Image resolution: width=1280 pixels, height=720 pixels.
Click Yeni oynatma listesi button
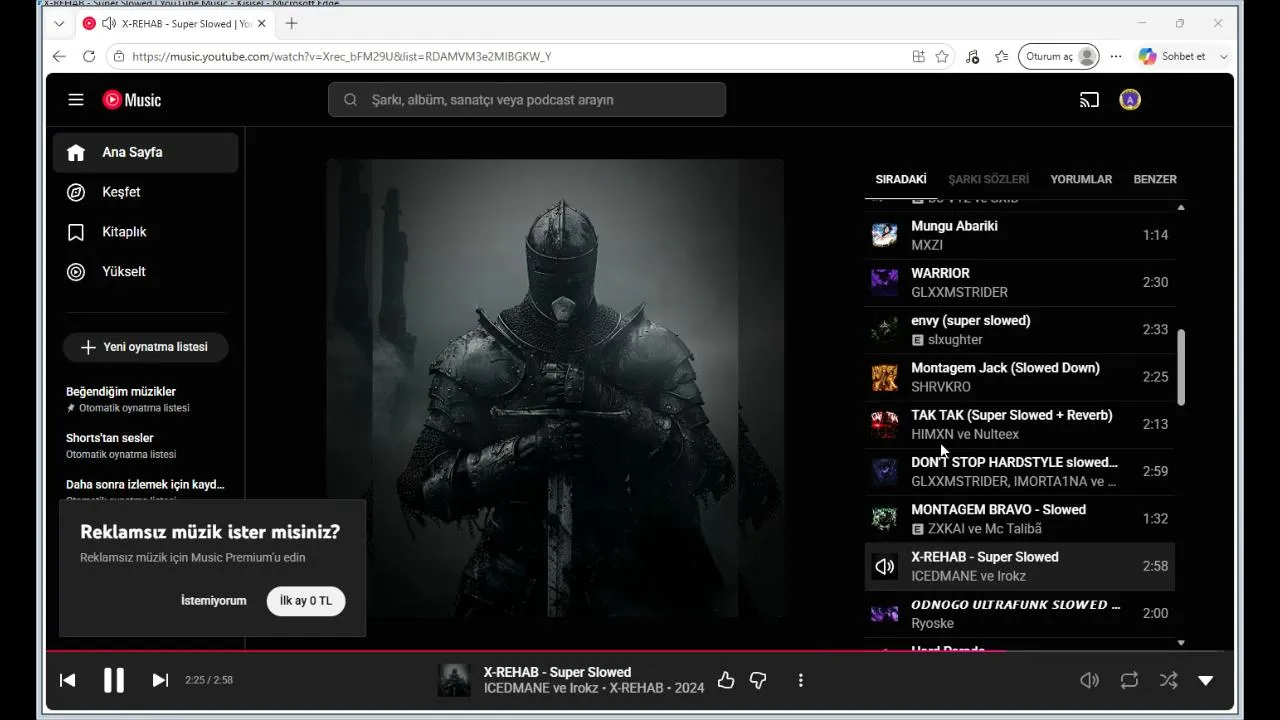click(146, 347)
